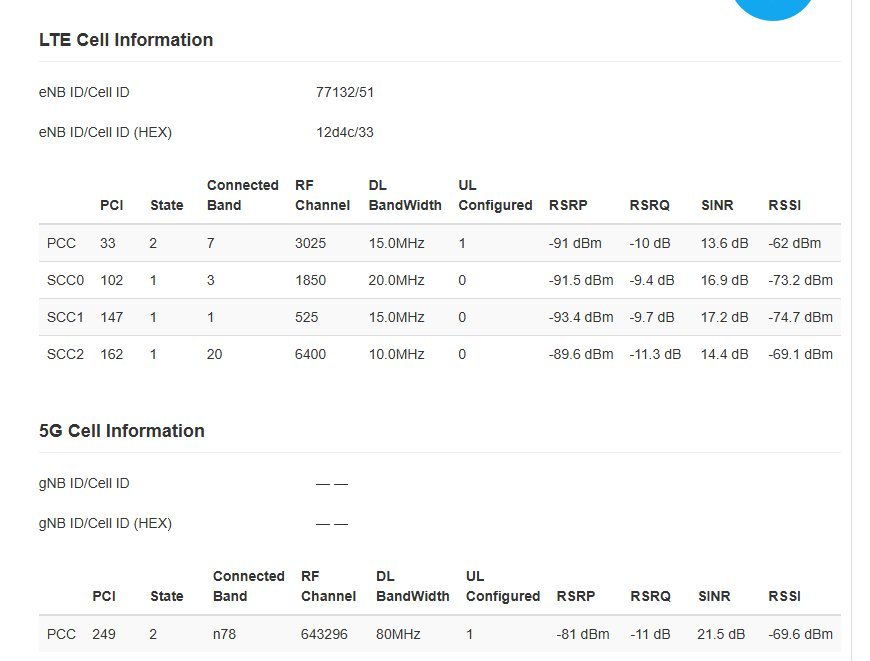Click the RSRP column header in LTE table
Screen dimensions: 870x661
click(x=568, y=205)
